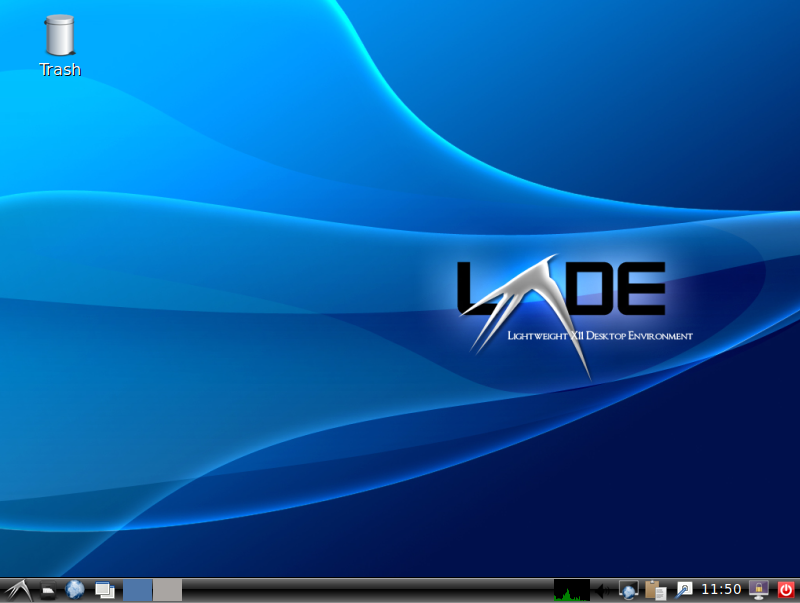This screenshot has height=603, width=800.
Task: Click the magnifier key tray icon
Action: tap(684, 590)
